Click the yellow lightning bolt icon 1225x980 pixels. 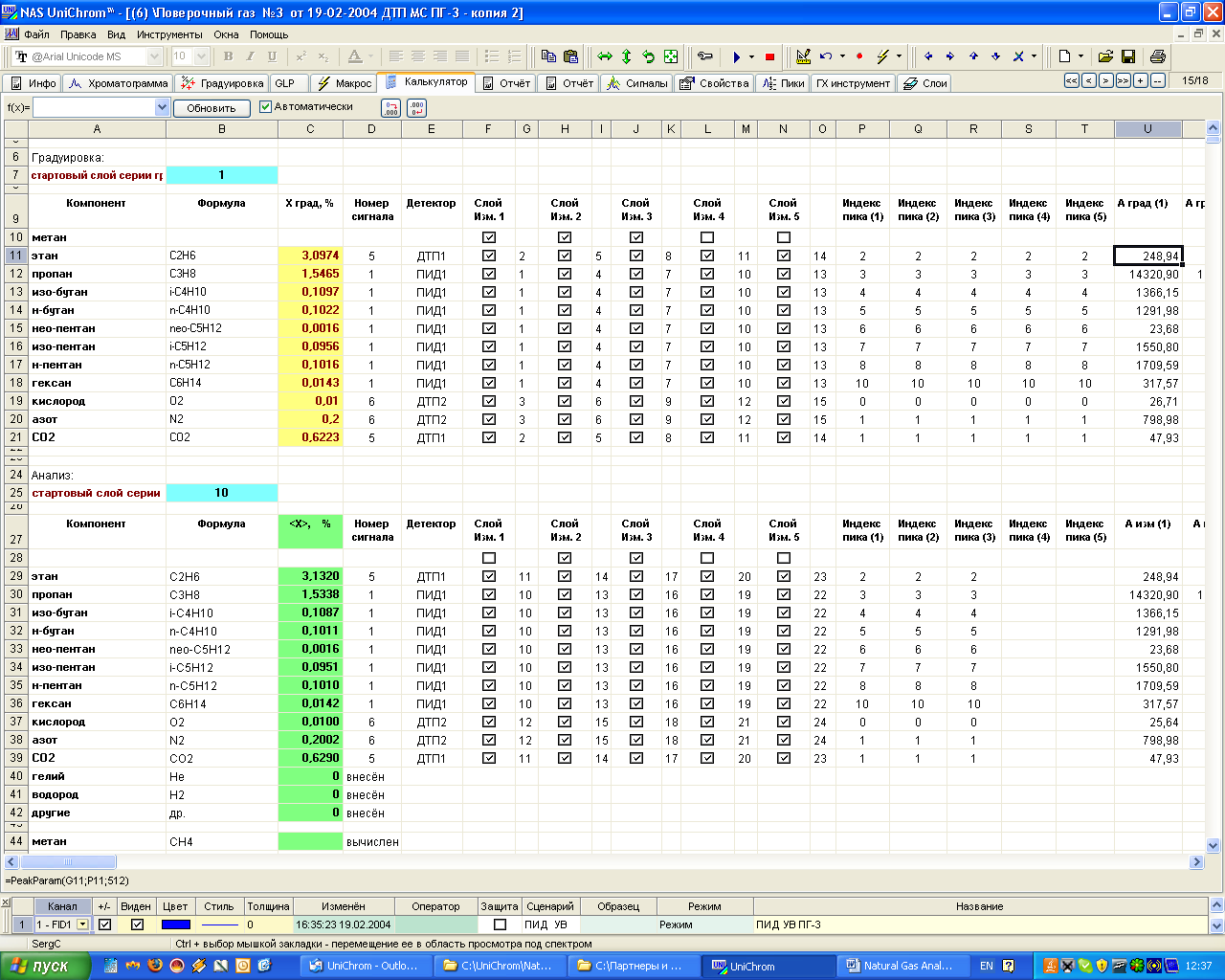[882, 56]
